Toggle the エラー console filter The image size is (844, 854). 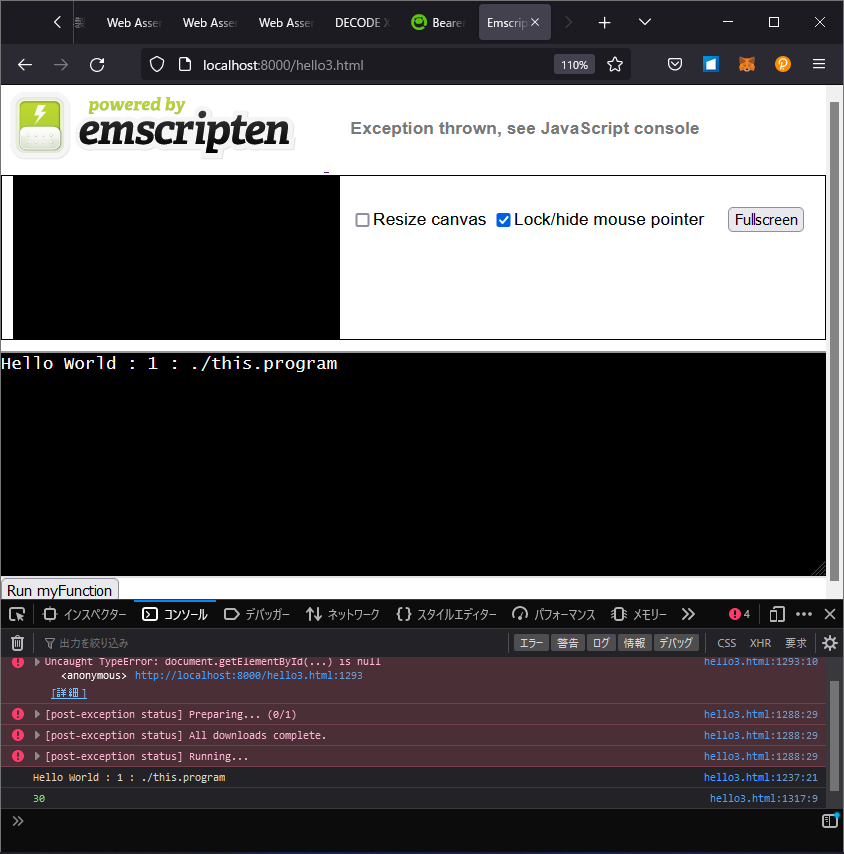pos(530,643)
